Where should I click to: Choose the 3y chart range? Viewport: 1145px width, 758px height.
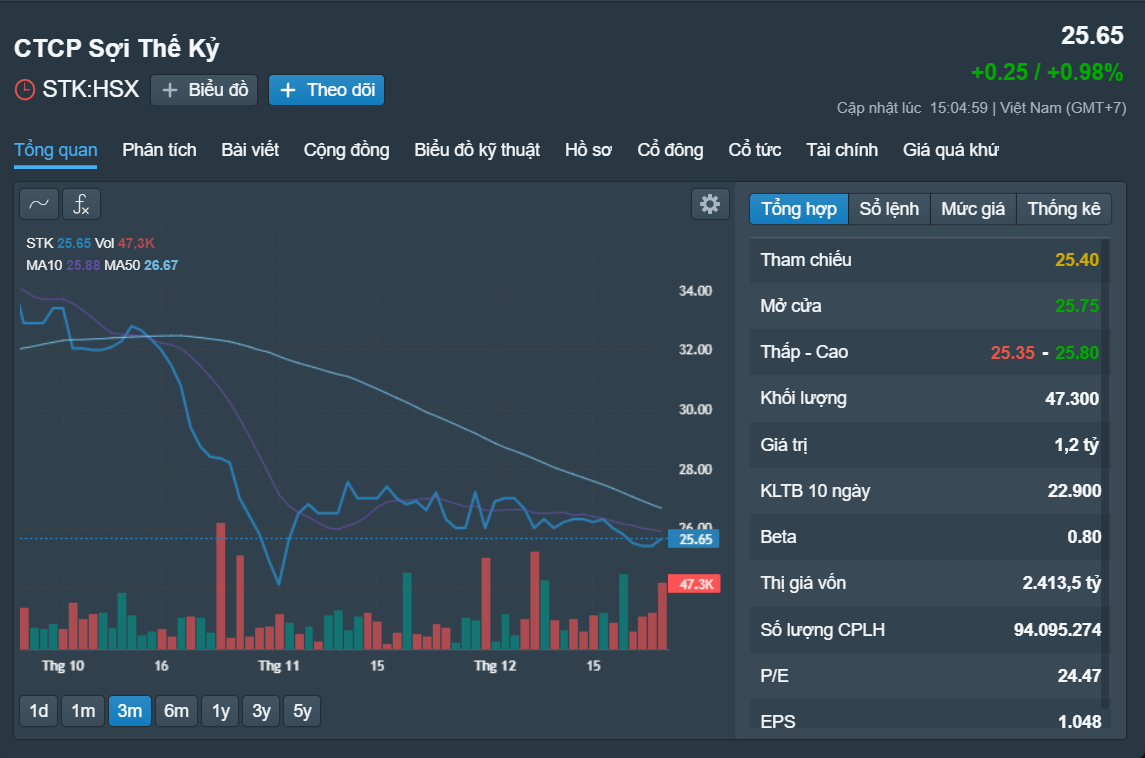[x=261, y=711]
